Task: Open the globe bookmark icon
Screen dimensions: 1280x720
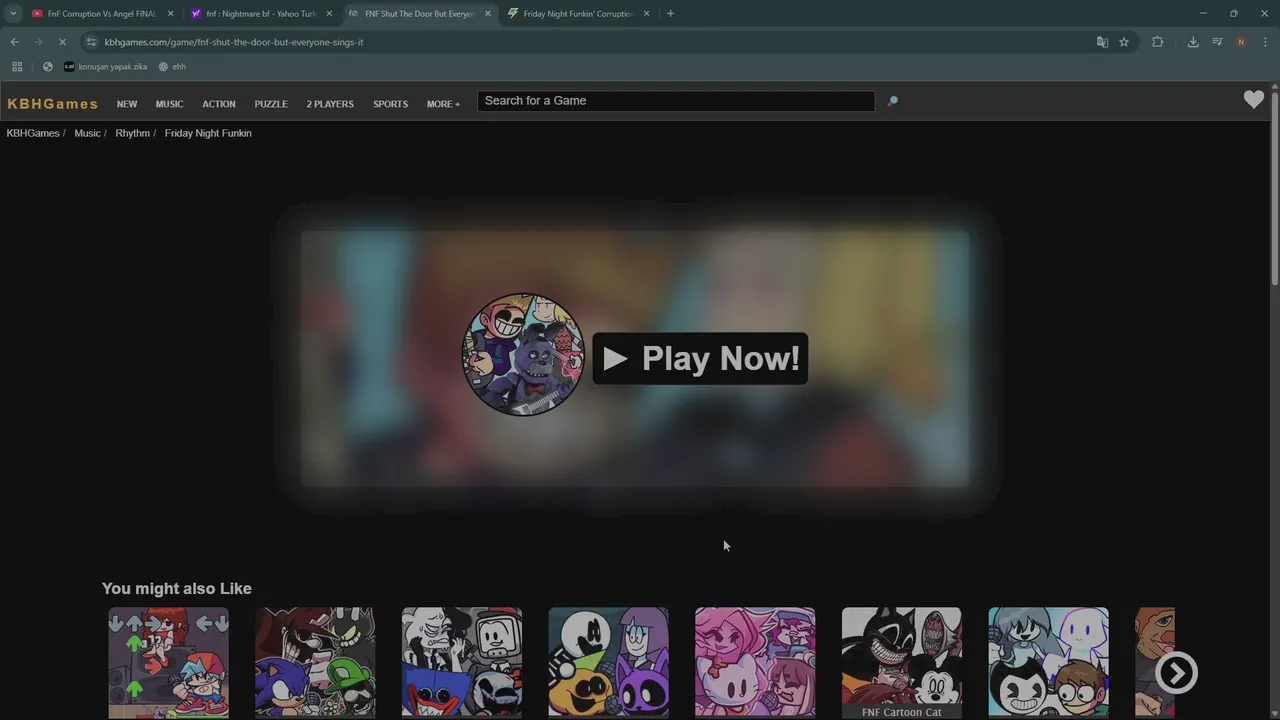Action: (47, 67)
